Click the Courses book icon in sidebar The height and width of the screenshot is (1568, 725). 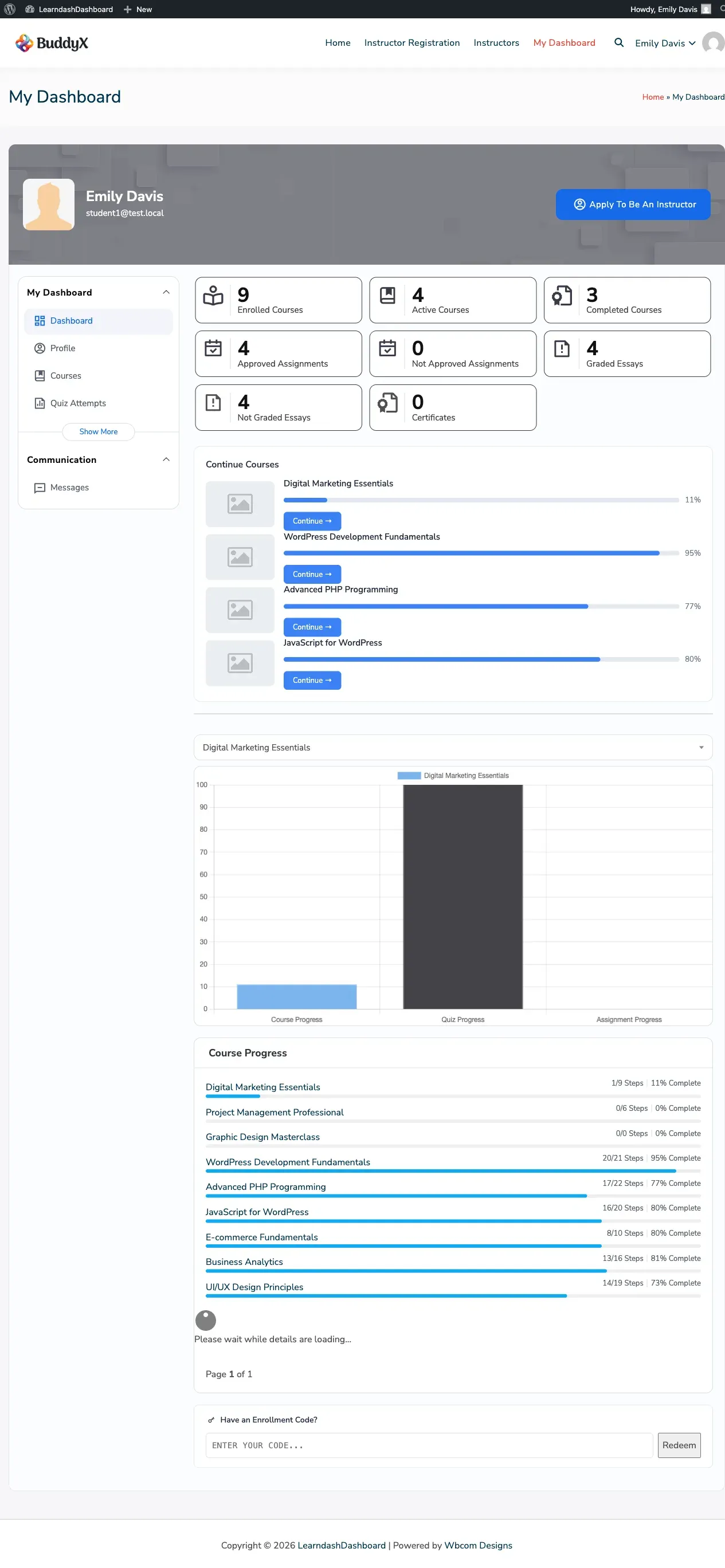tap(40, 376)
